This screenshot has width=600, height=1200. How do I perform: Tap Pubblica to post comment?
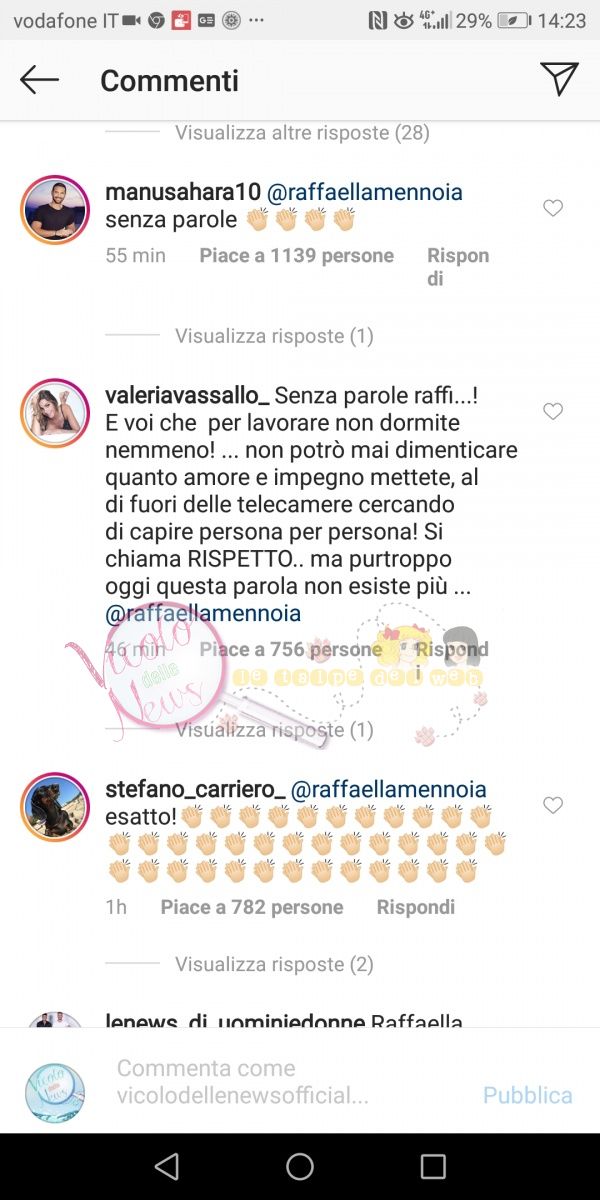pyautogui.click(x=528, y=1095)
